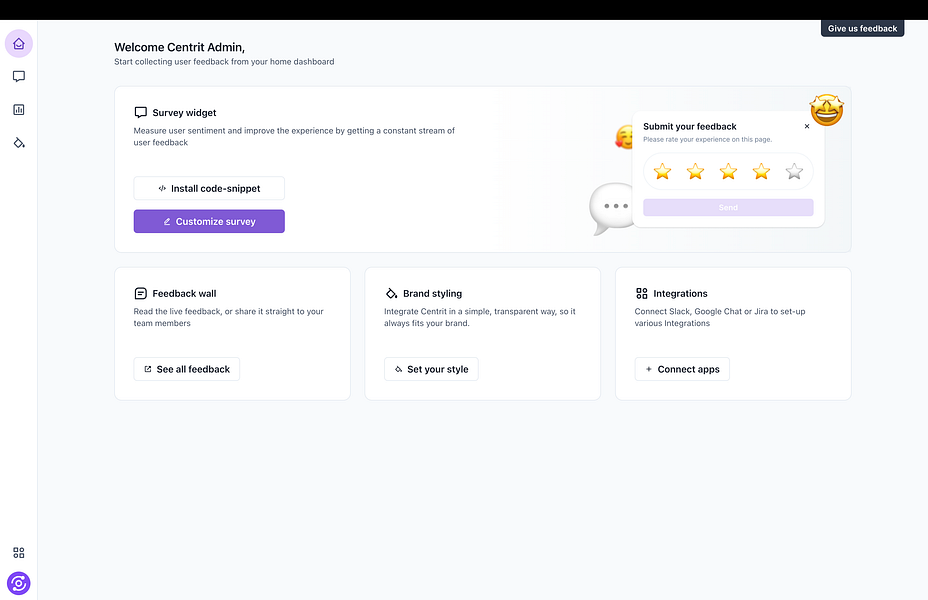This screenshot has height=600, width=928.
Task: Select the fifth grey star rating
Action: pyautogui.click(x=794, y=172)
